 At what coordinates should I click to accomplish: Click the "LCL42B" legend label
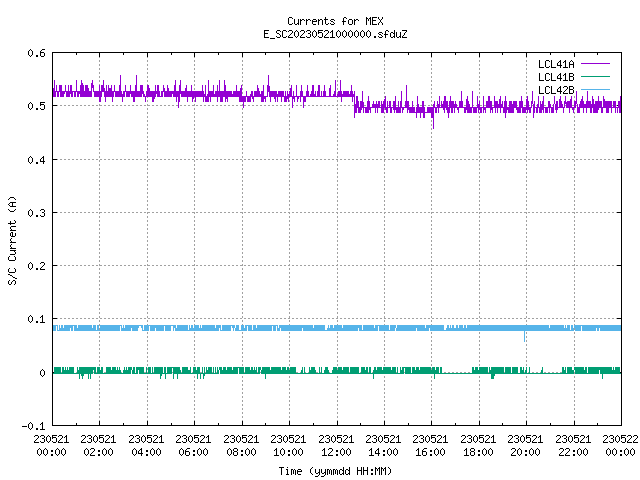pyautogui.click(x=556, y=90)
